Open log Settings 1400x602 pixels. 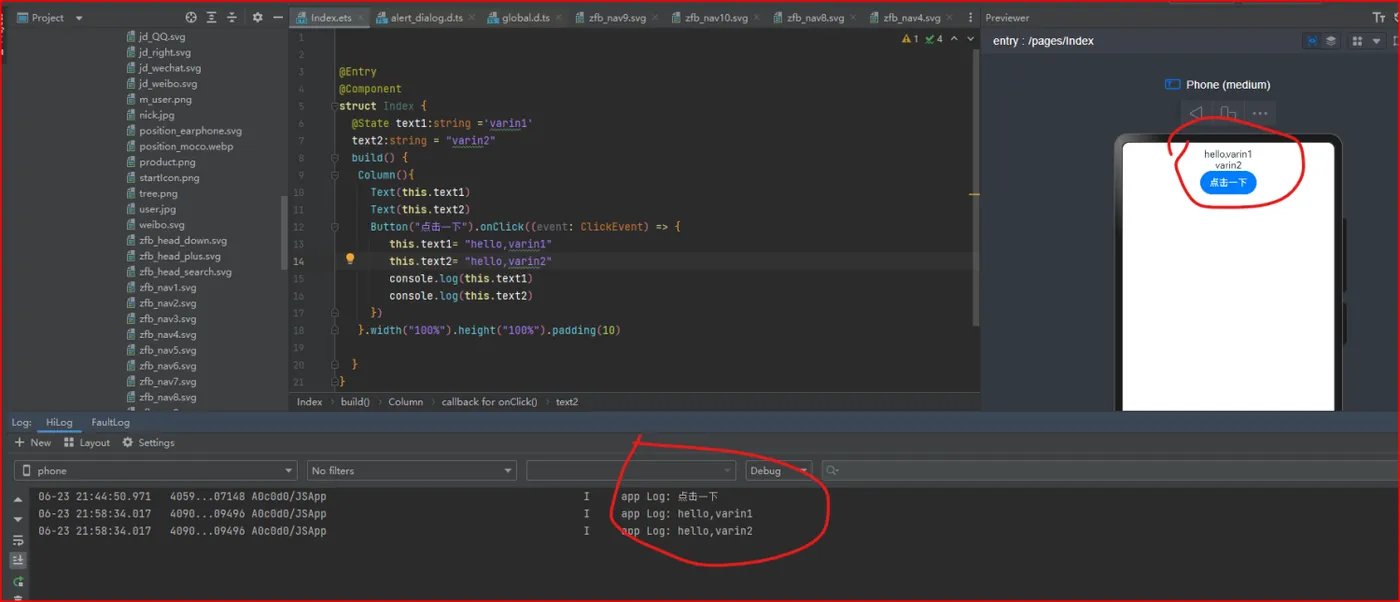pyautogui.click(x=148, y=442)
